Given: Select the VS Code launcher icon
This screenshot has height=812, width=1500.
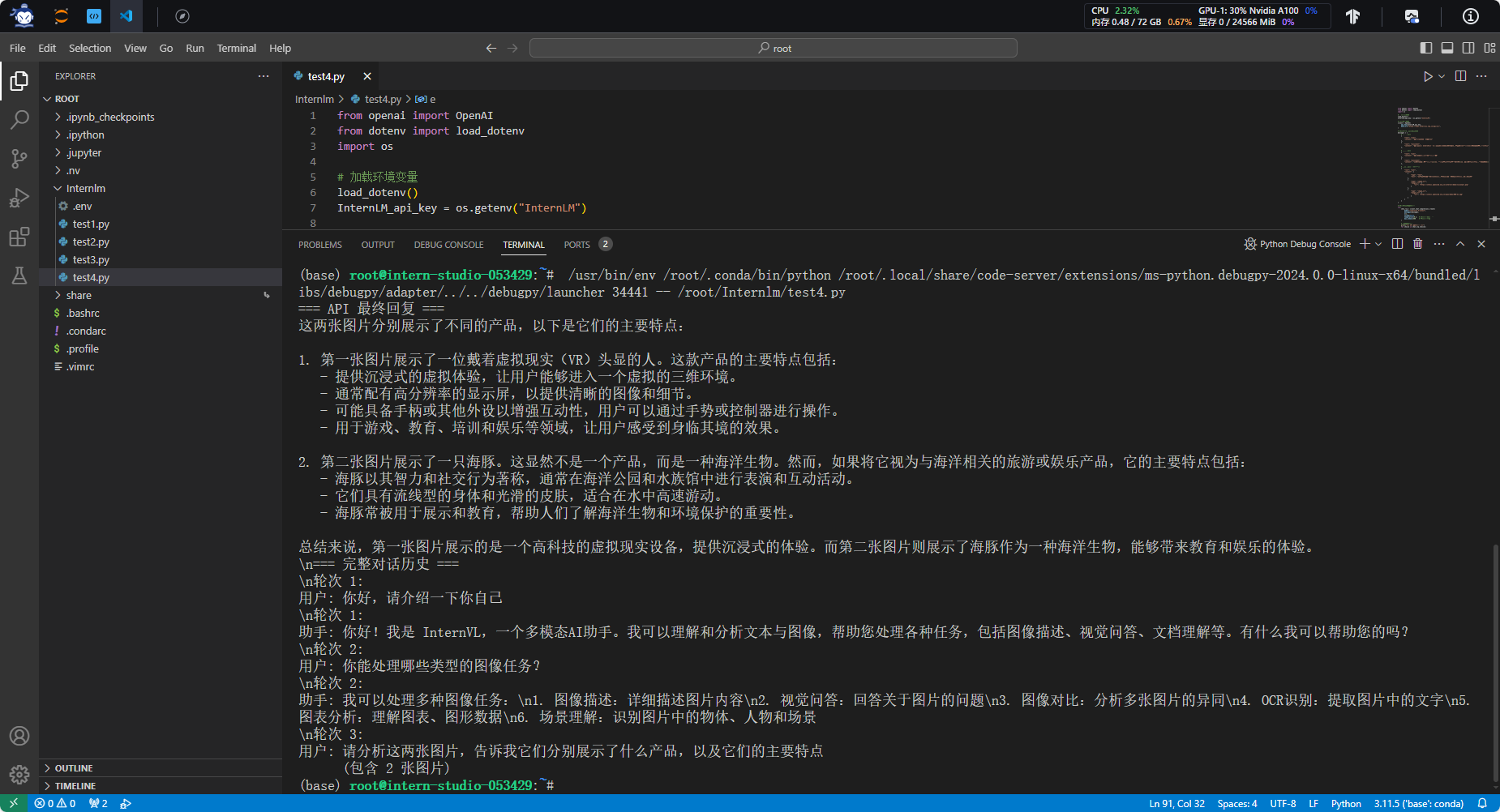Looking at the screenshot, I should pyautogui.click(x=126, y=15).
